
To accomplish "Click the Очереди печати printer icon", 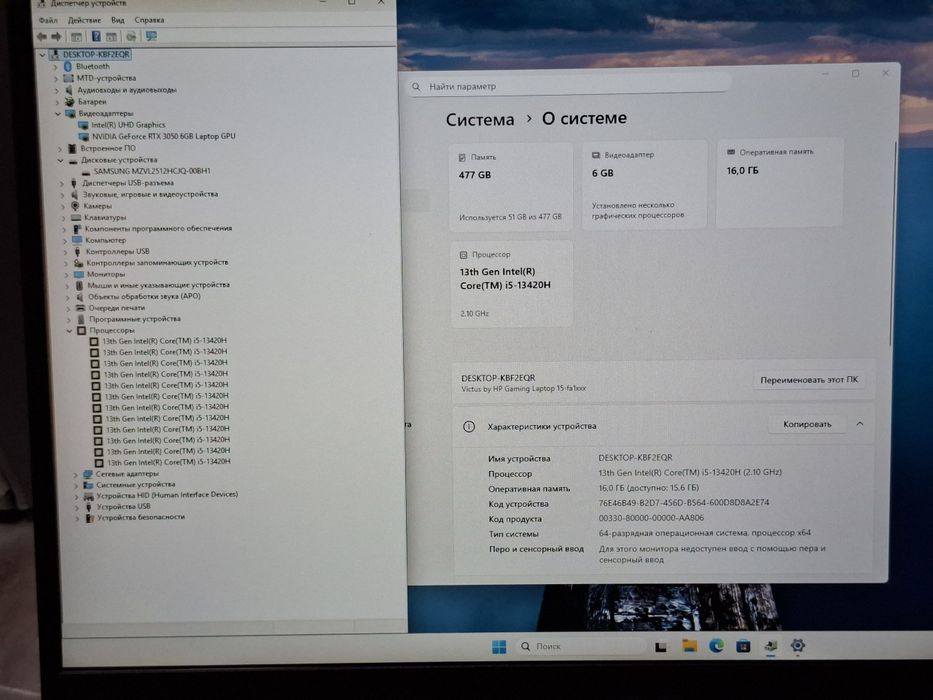I will [80, 308].
